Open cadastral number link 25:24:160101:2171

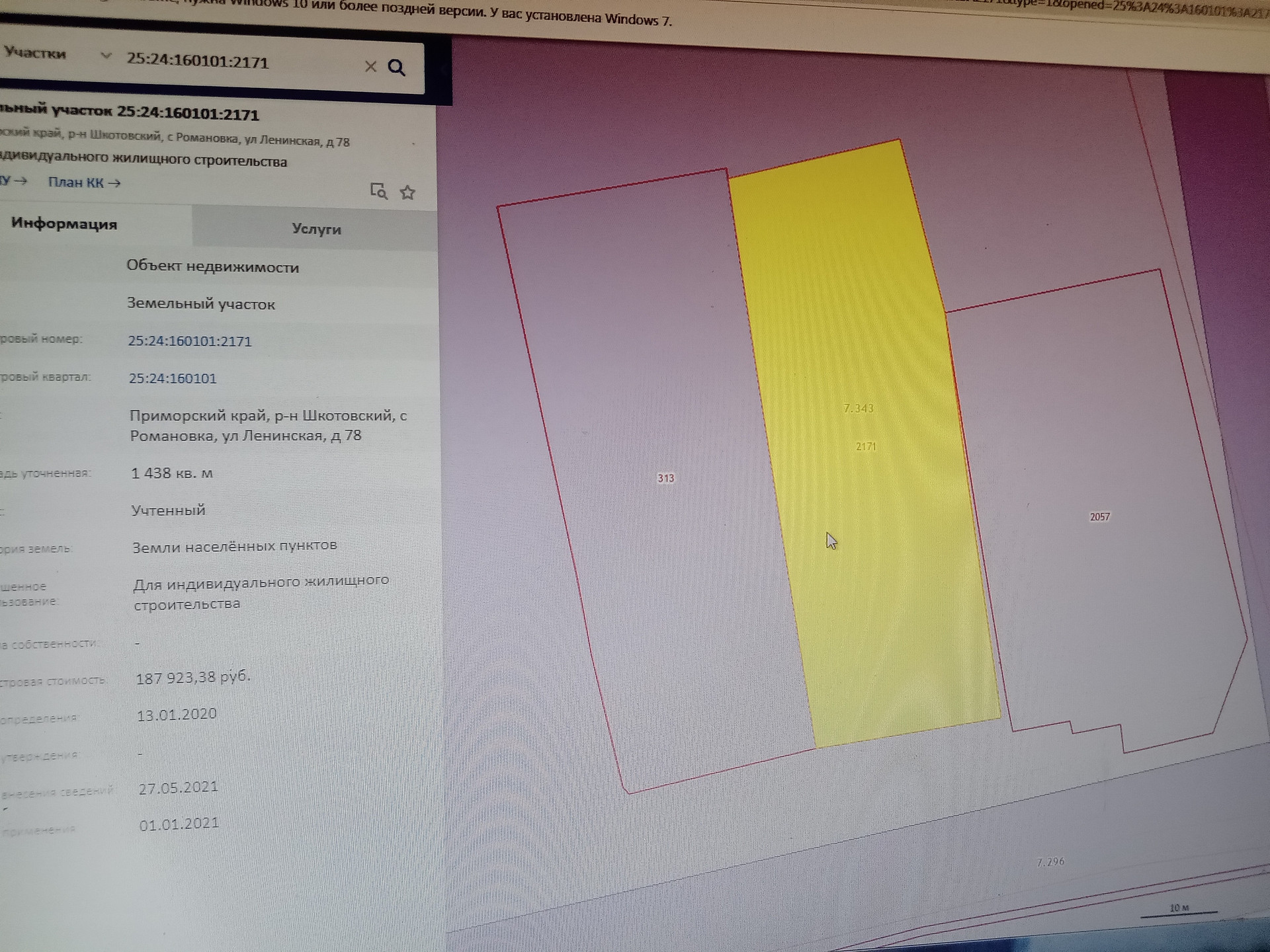pyautogui.click(x=189, y=341)
